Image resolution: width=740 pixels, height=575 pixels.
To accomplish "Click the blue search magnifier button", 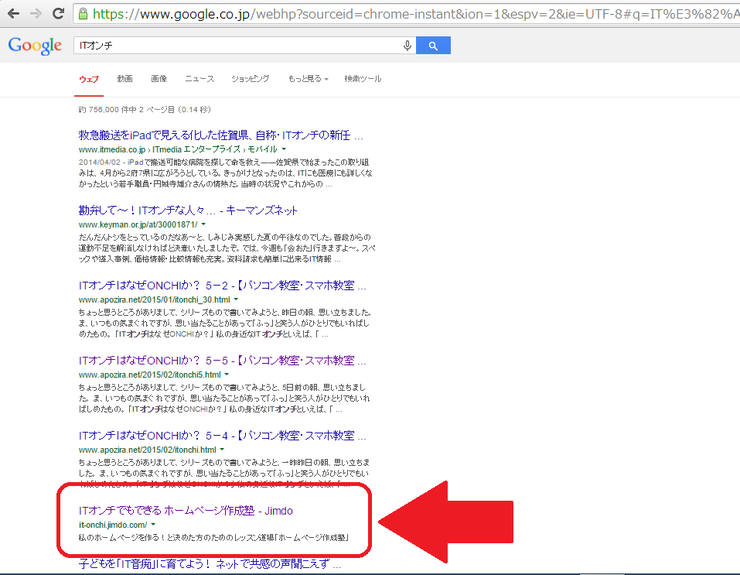I will point(433,45).
